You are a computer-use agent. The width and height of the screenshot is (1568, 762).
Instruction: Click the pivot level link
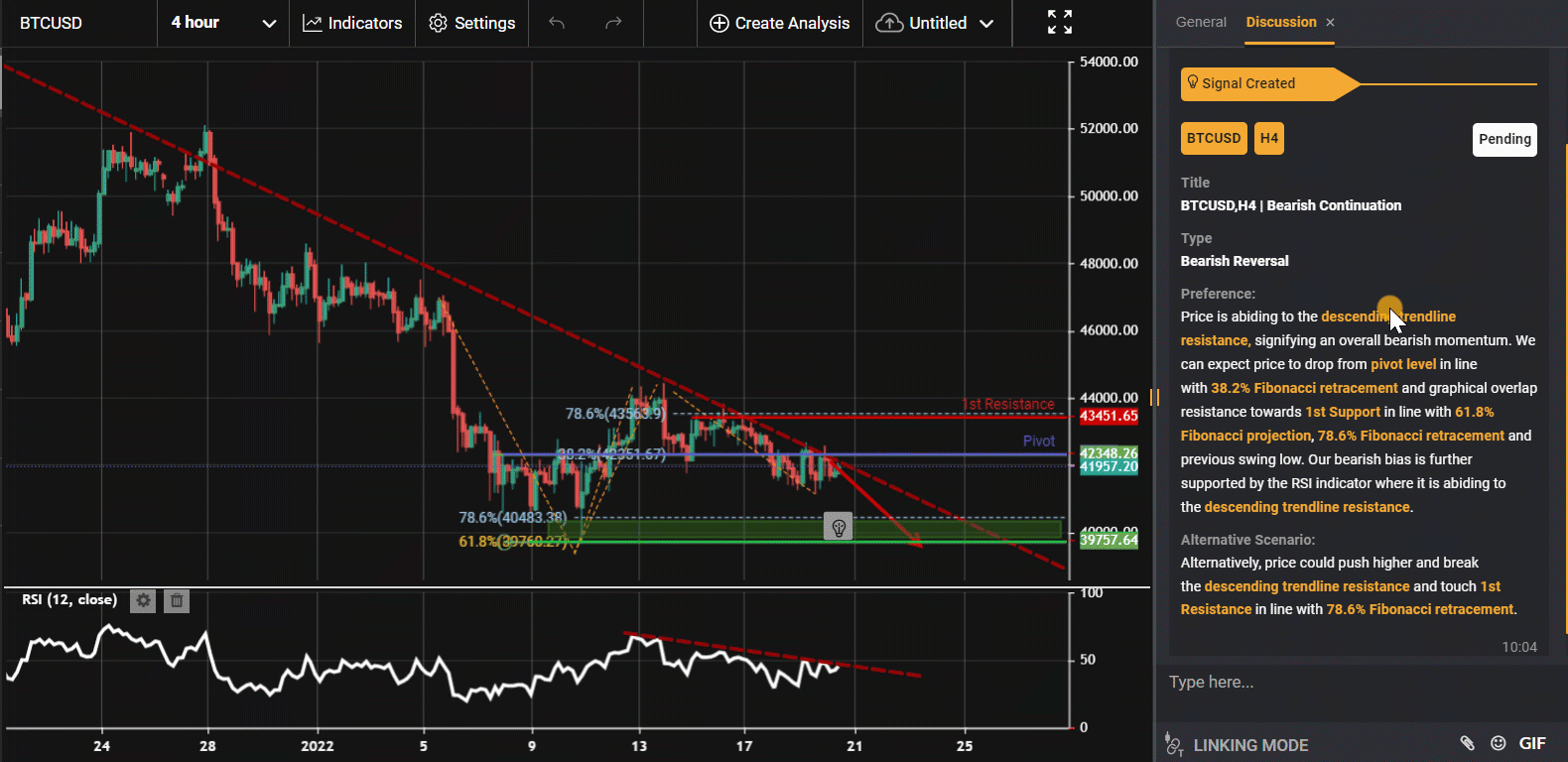tap(1403, 364)
